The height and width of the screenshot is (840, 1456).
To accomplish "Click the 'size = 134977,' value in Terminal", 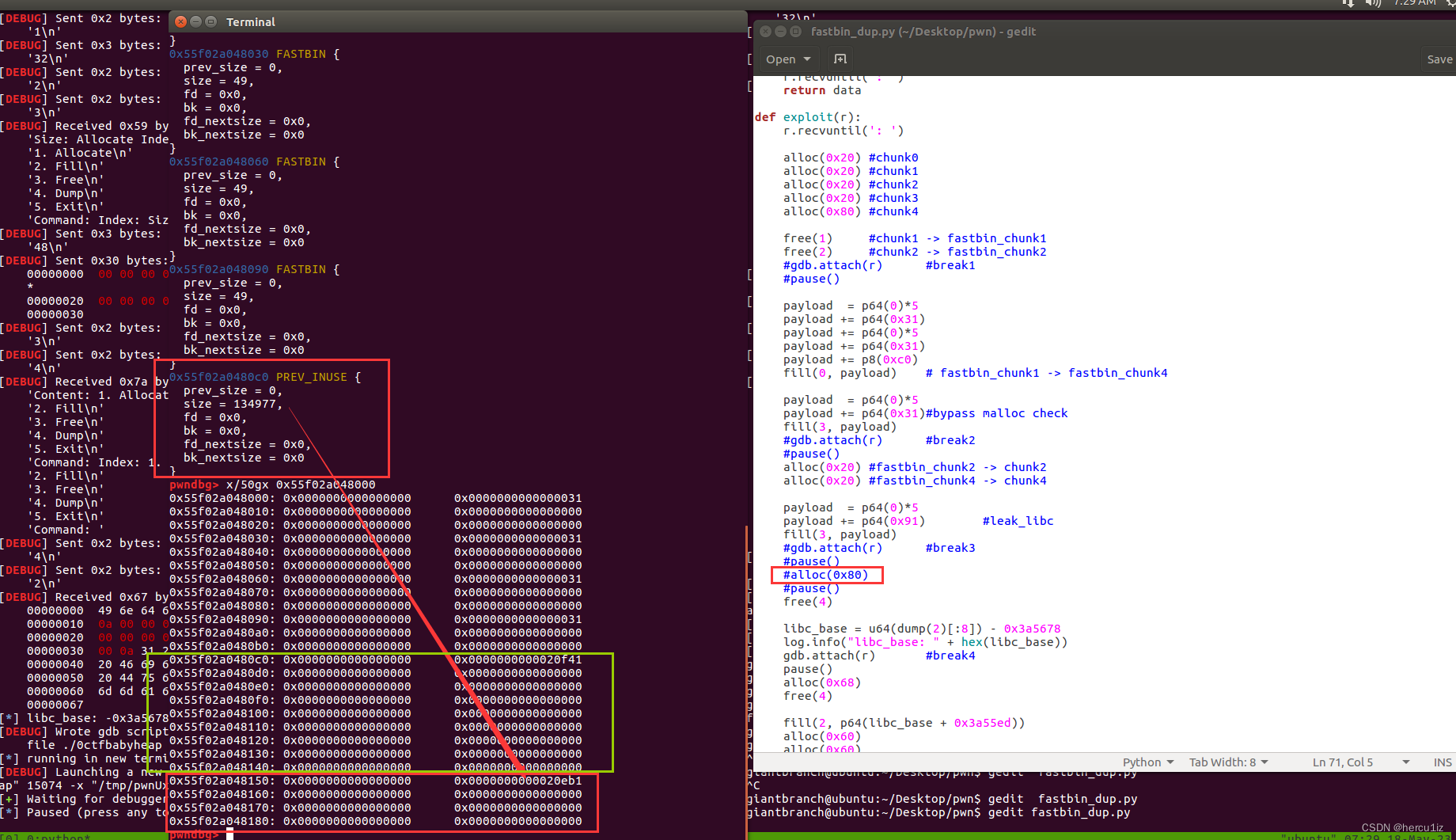I will [x=233, y=404].
